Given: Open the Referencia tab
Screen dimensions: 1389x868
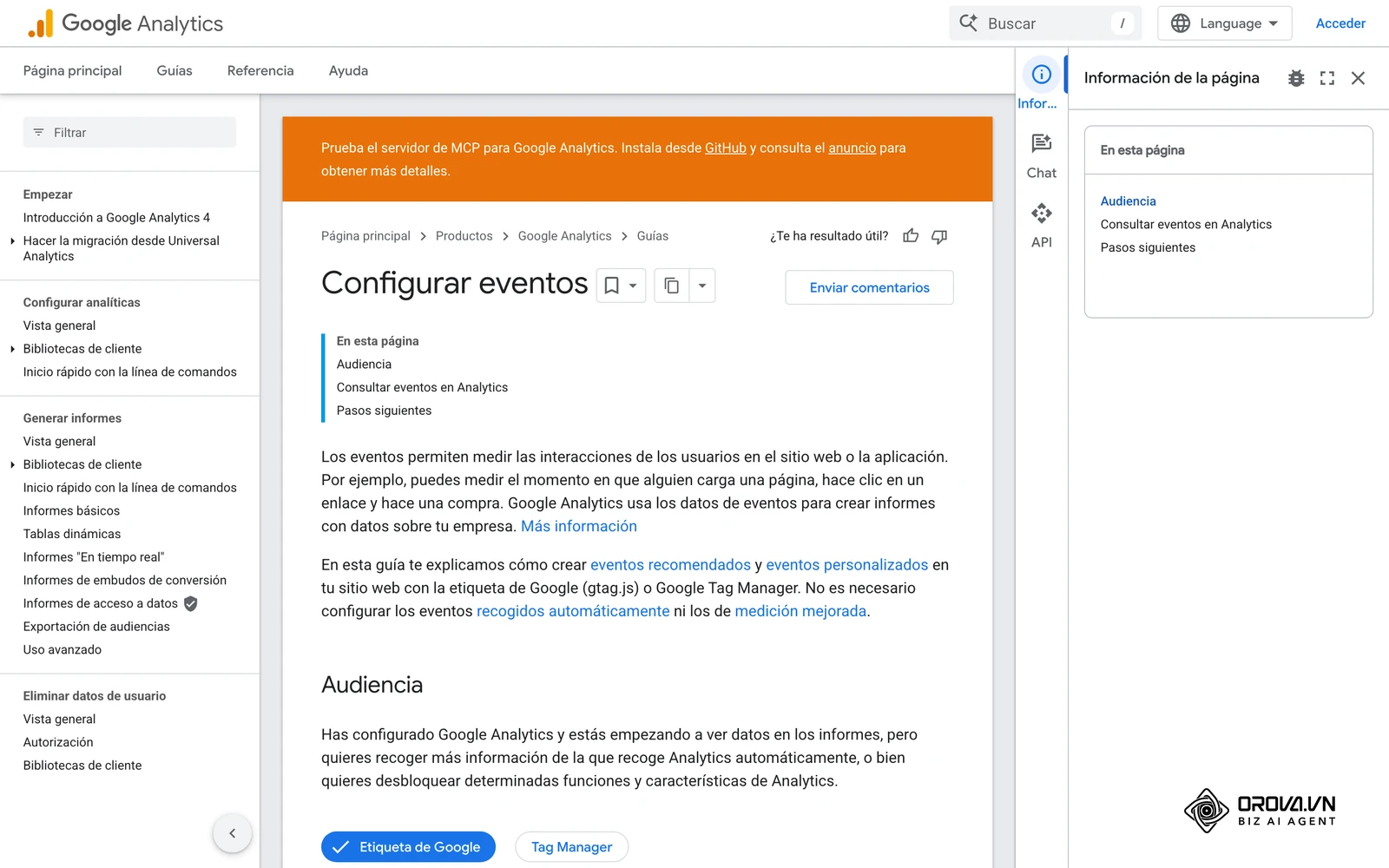Looking at the screenshot, I should [260, 71].
